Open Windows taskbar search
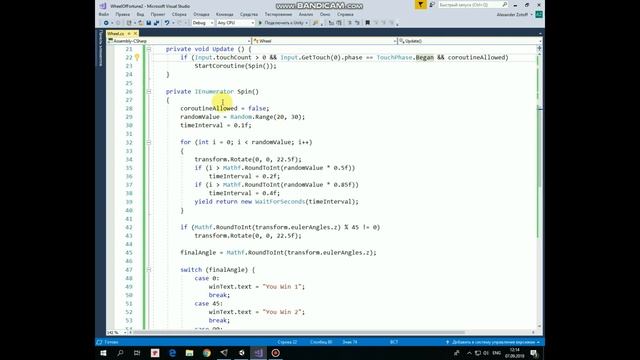 [x=120, y=353]
